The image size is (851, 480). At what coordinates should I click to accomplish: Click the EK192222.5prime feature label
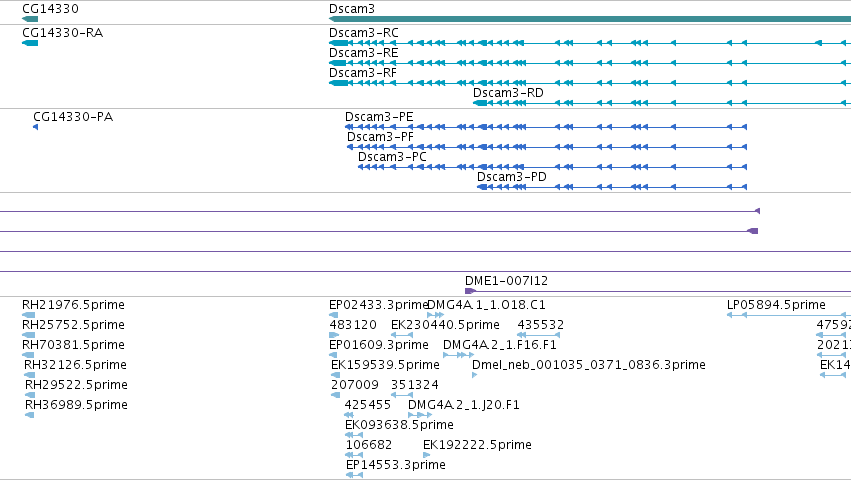478,445
